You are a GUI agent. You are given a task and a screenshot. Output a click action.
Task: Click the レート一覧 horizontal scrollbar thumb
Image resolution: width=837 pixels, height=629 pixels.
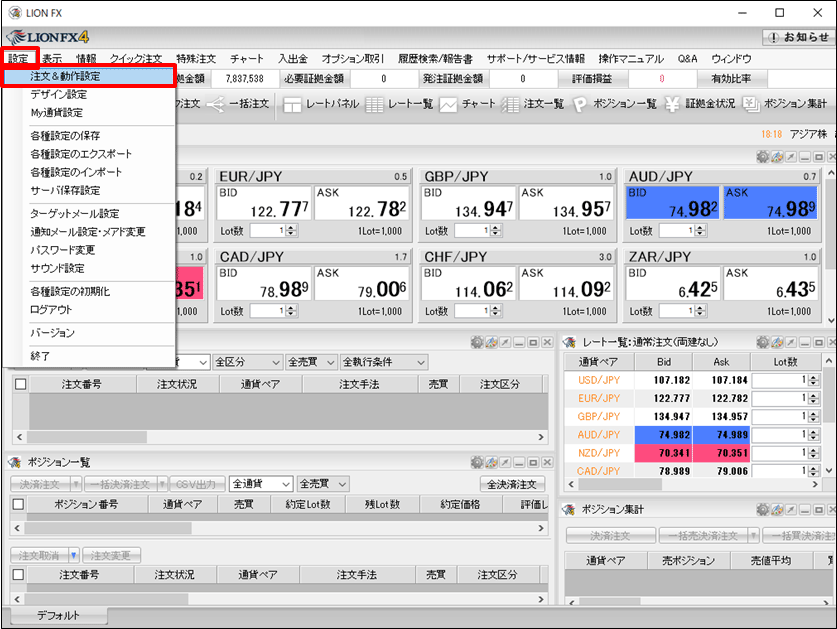coord(620,484)
